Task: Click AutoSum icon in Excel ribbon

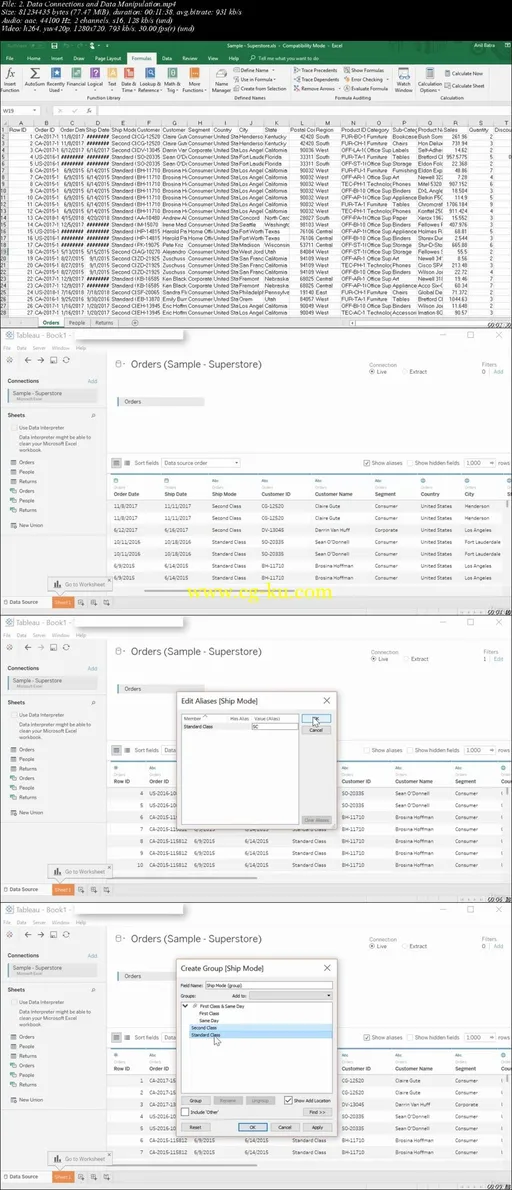Action: [34, 78]
